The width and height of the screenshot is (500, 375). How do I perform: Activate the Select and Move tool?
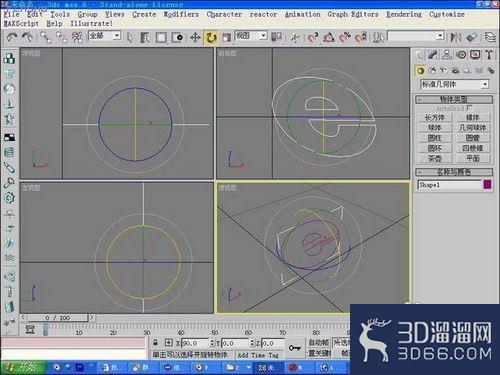pyautogui.click(x=195, y=37)
